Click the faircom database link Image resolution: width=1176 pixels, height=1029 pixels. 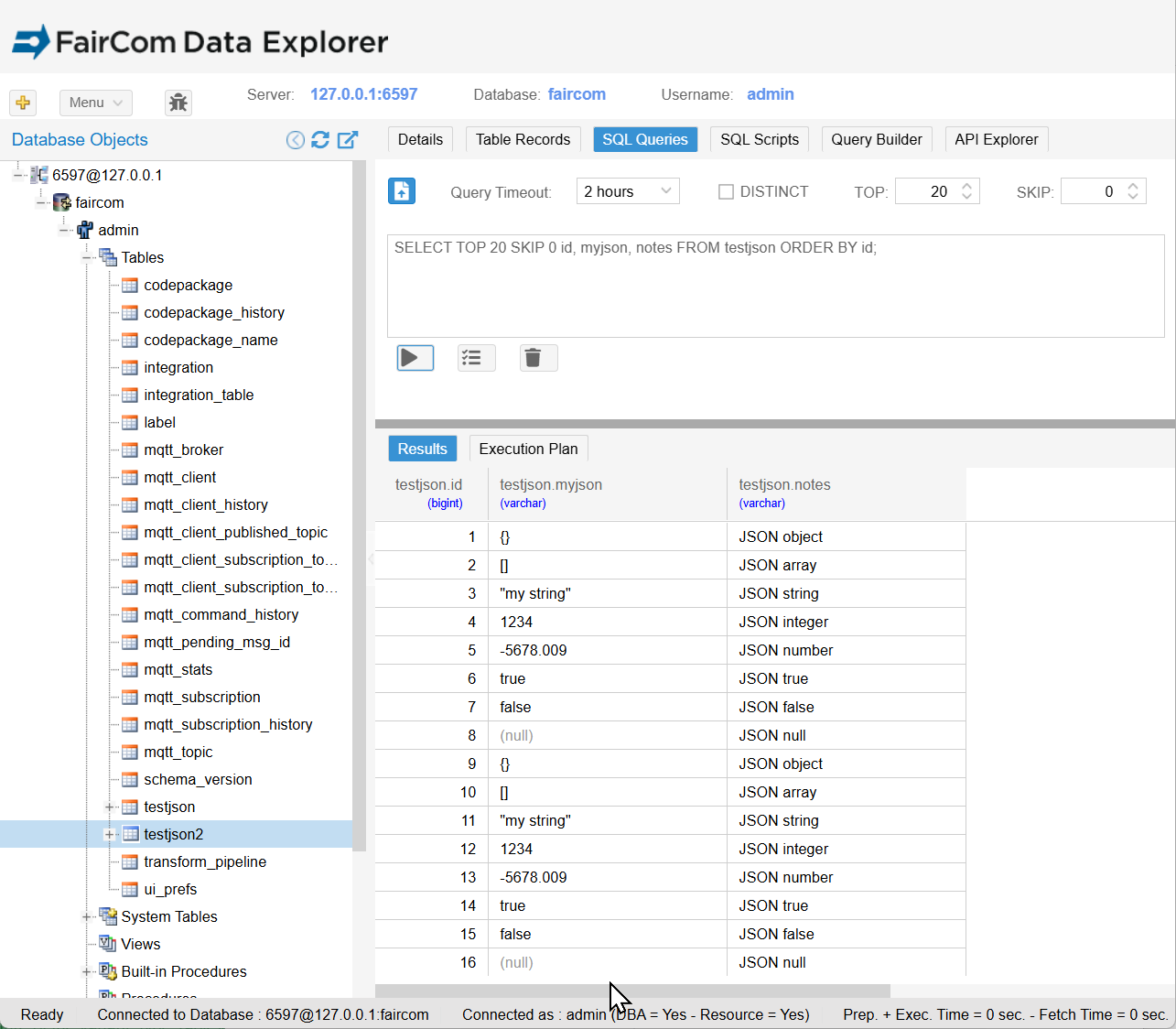(x=577, y=94)
